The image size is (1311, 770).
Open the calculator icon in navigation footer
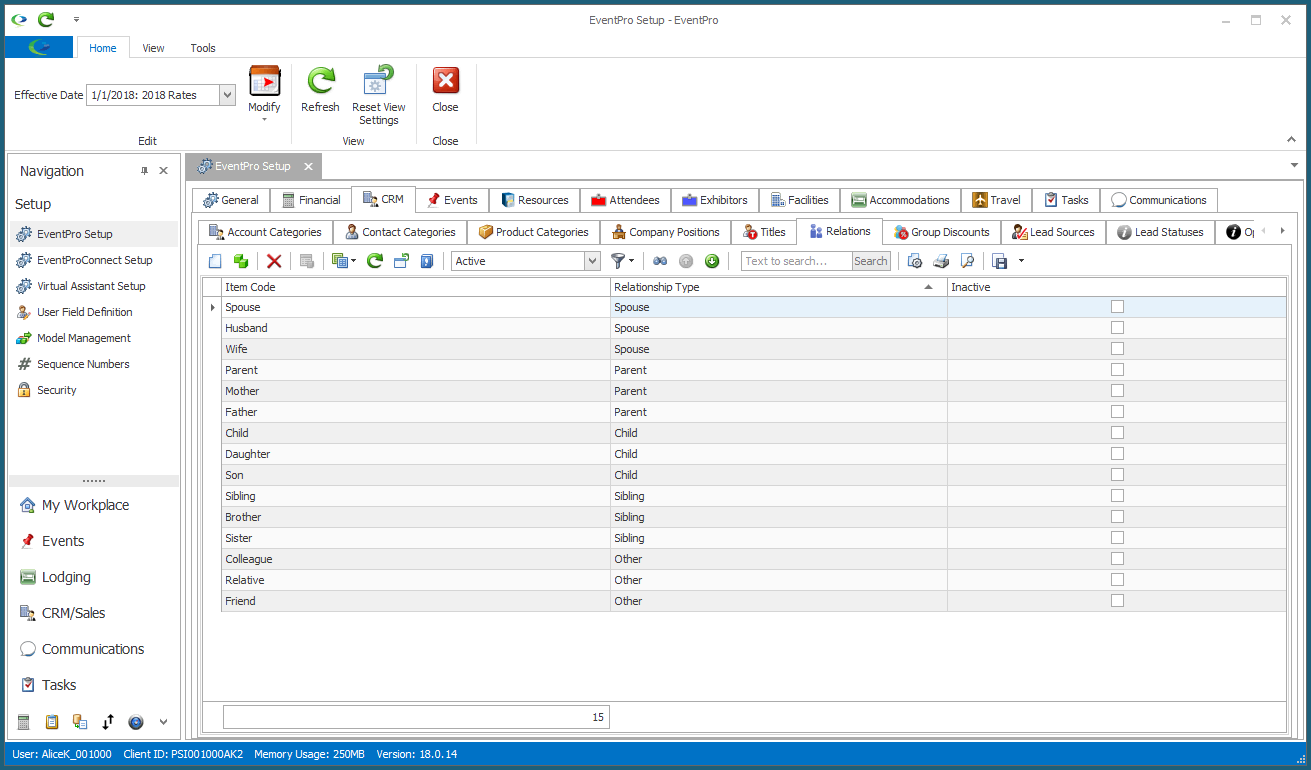[x=25, y=722]
